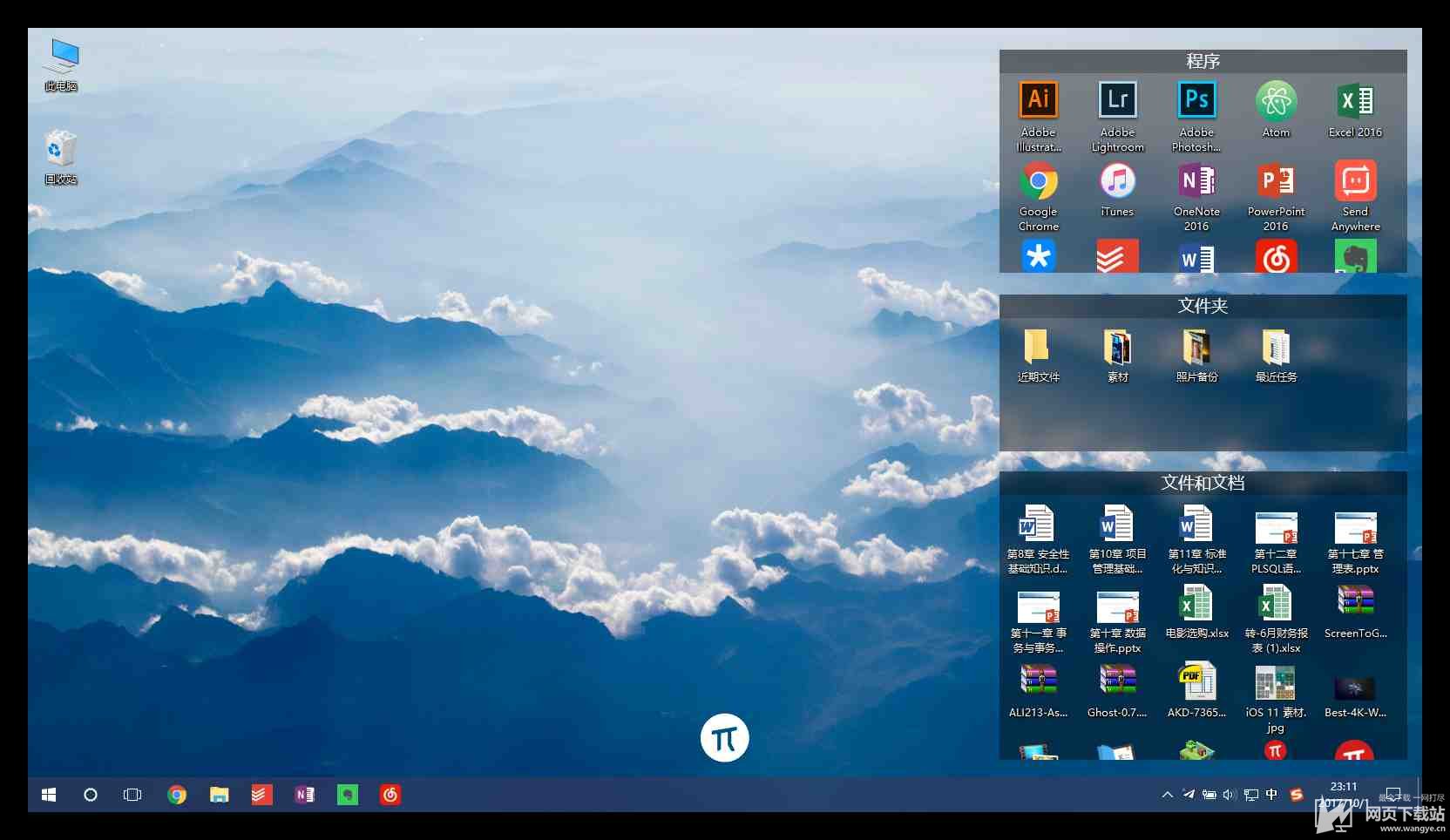Click the round Pi logo on the wallpaper
Screen dimensions: 1450x840
tap(724, 738)
